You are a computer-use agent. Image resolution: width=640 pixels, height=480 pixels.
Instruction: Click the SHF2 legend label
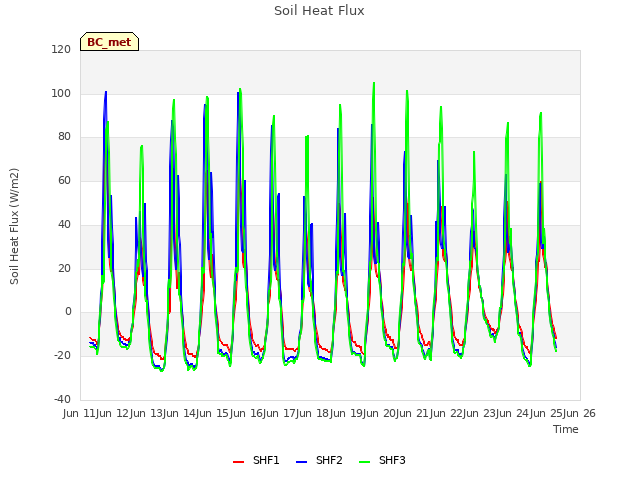[x=329, y=460]
